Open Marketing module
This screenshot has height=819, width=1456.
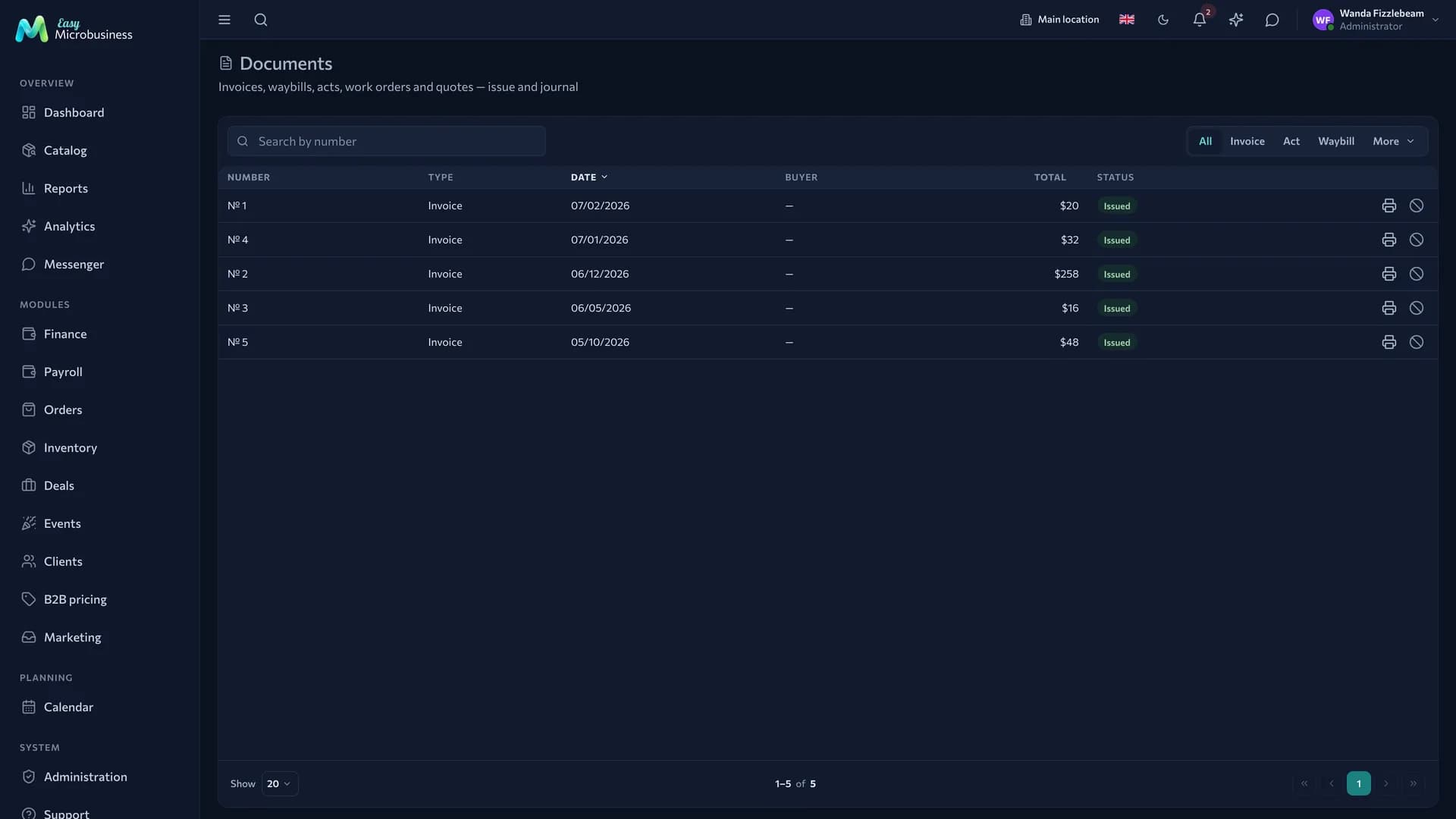point(99,637)
